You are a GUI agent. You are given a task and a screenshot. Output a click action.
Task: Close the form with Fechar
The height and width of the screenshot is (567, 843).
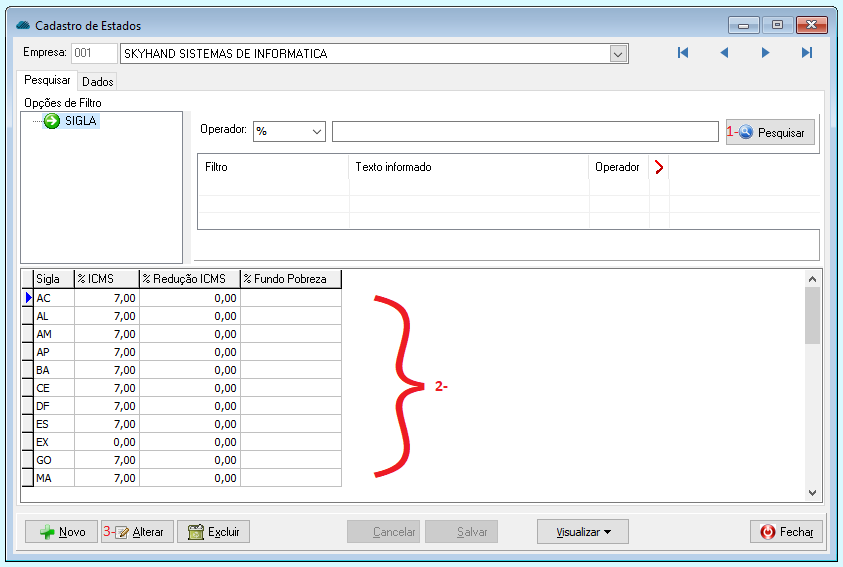pyautogui.click(x=787, y=532)
